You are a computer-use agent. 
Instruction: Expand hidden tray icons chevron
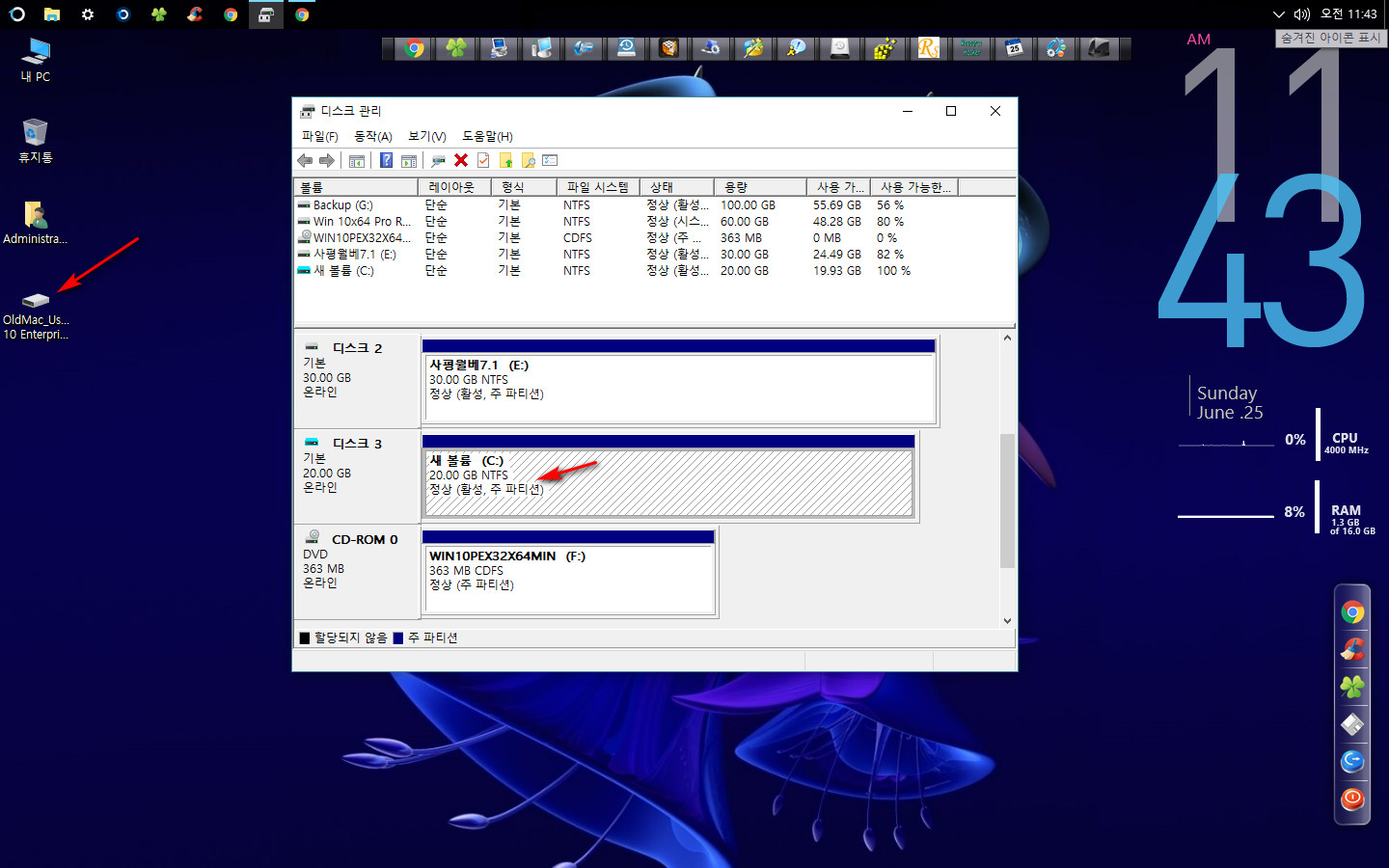tap(1279, 14)
